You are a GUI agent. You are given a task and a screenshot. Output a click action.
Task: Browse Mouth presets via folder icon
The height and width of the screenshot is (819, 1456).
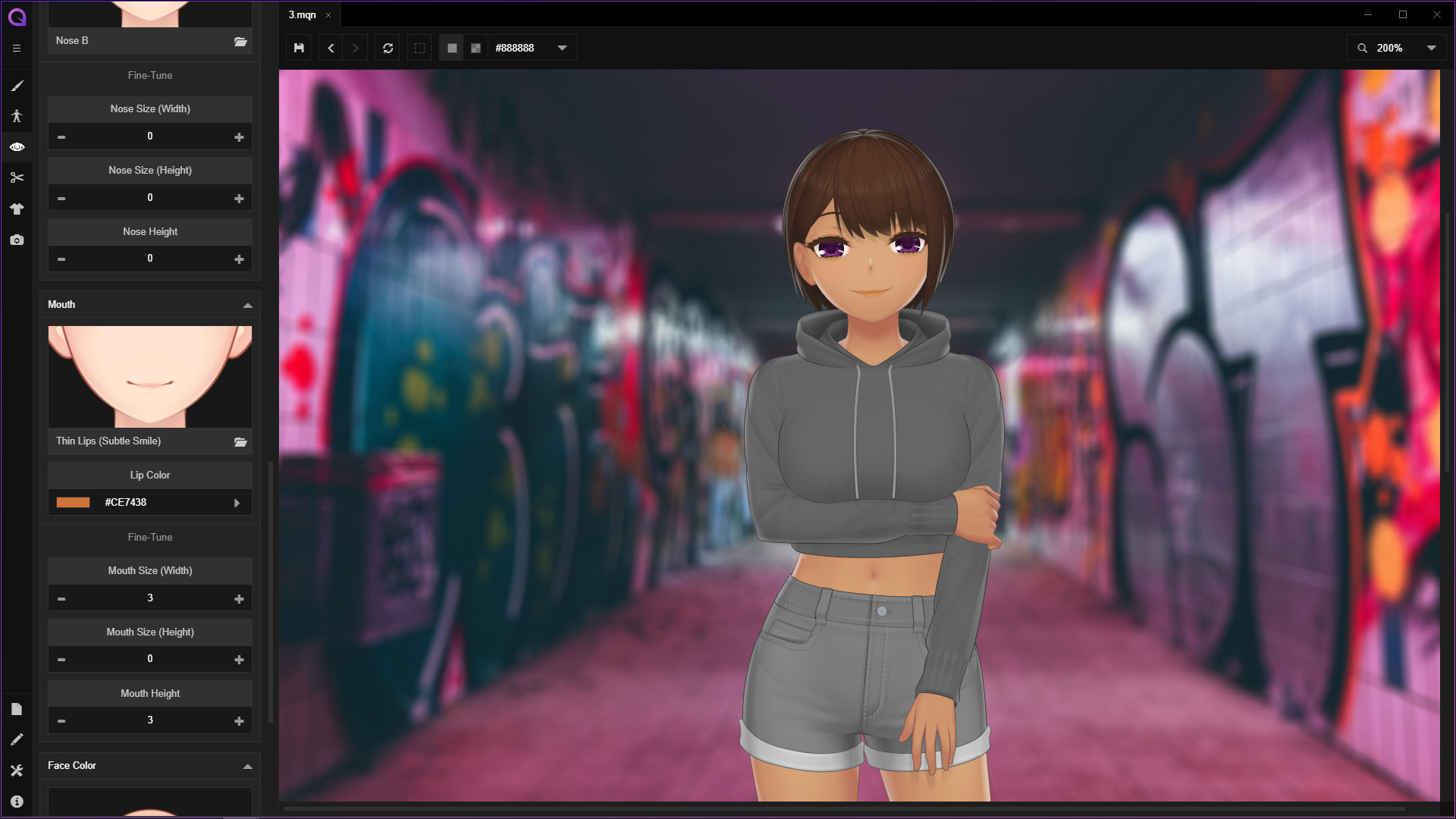coord(240,441)
